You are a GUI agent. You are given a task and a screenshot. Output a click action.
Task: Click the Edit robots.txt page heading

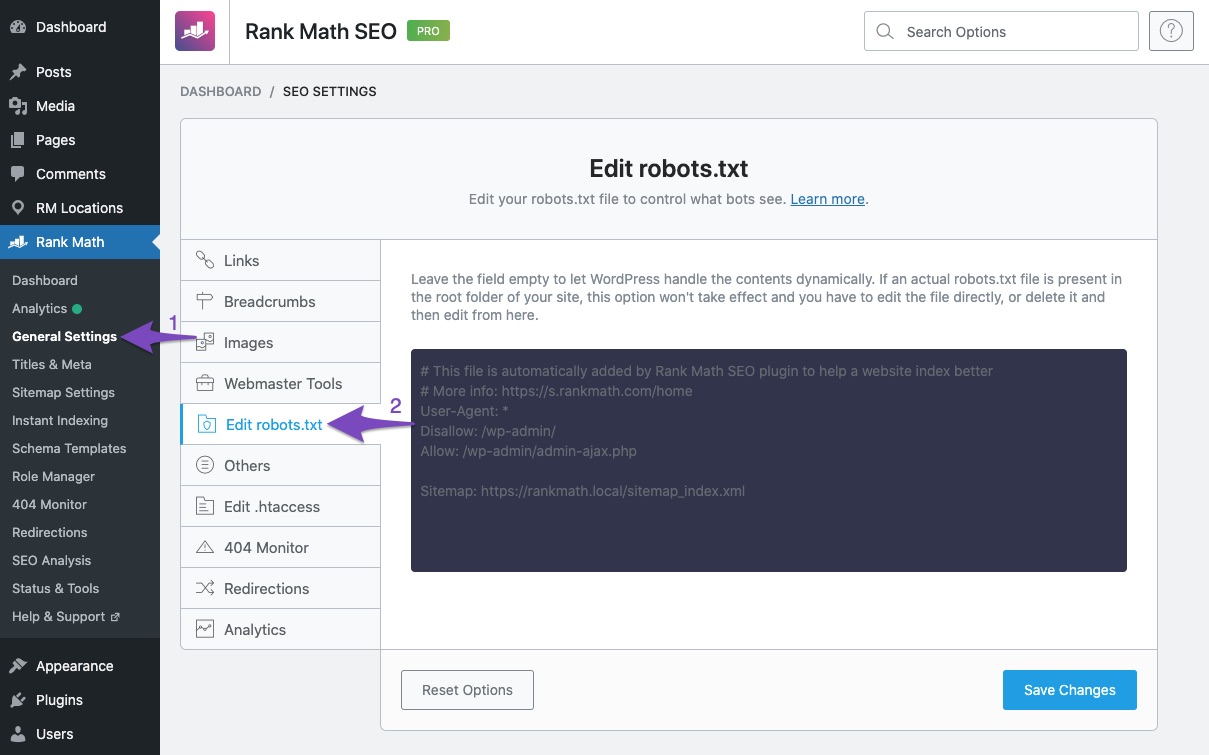point(669,168)
